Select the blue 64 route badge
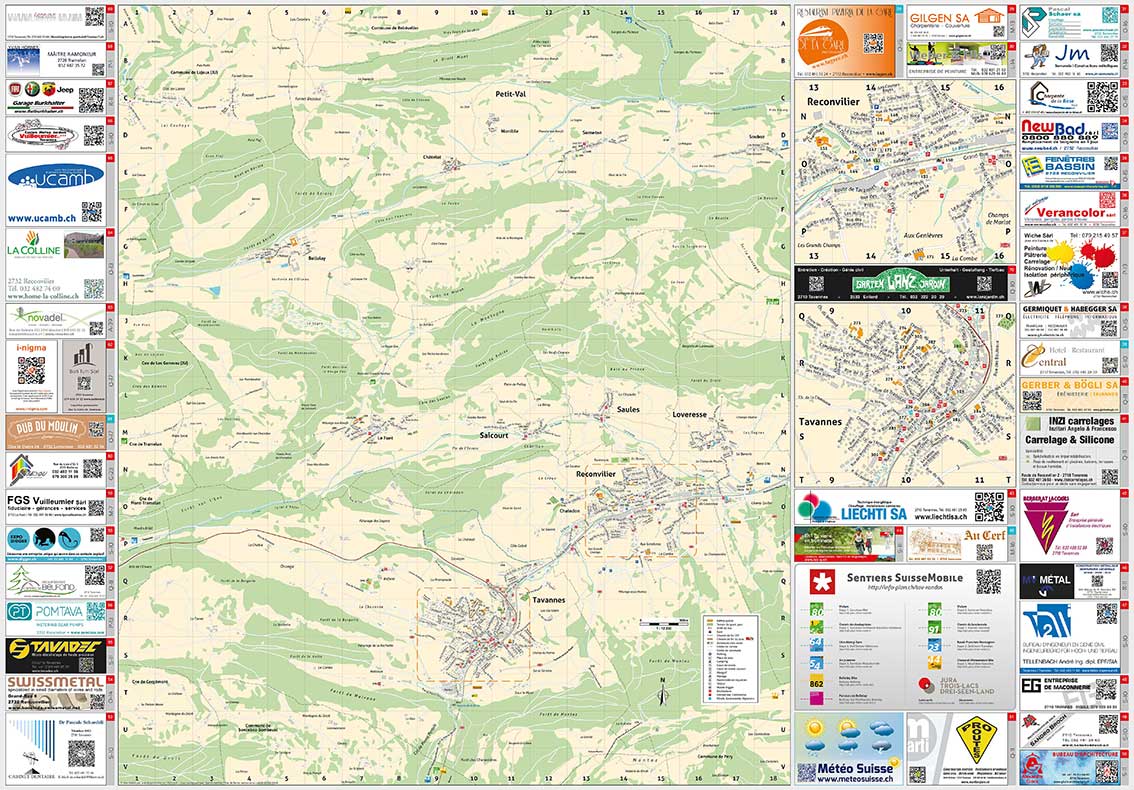The width and height of the screenshot is (1134, 790). [x=817, y=645]
